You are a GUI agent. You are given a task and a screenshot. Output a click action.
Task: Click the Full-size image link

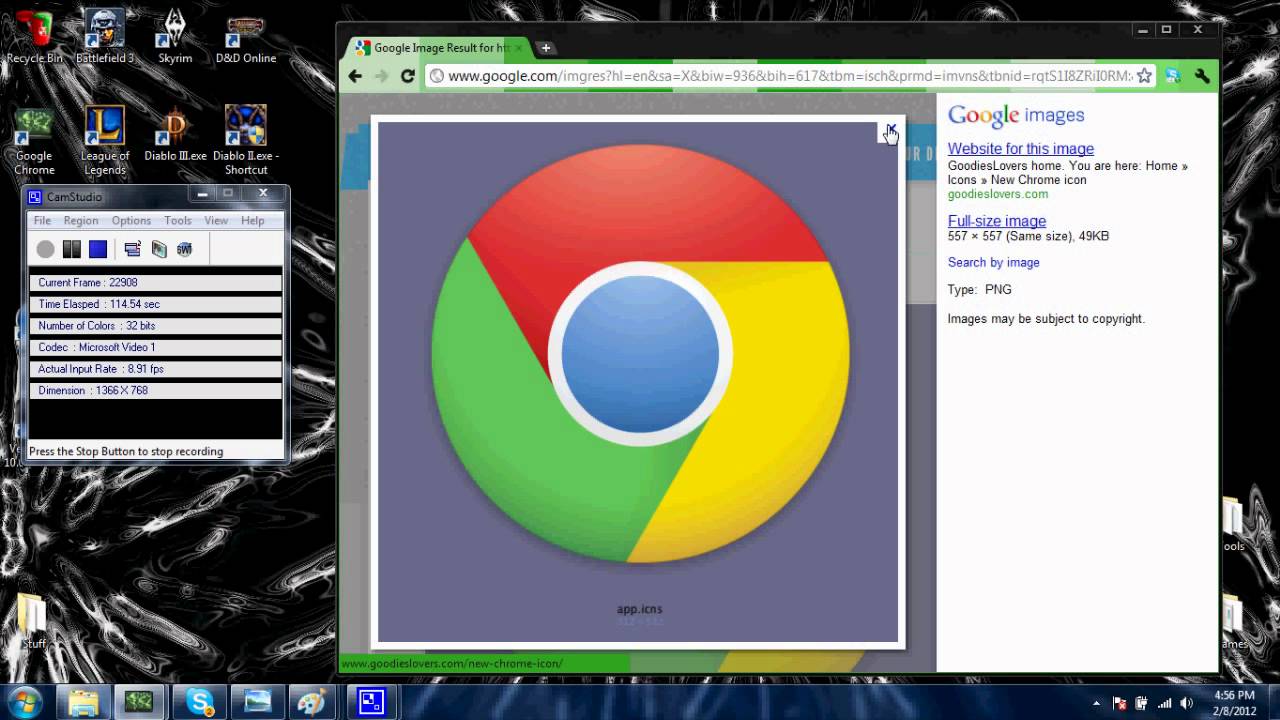(x=996, y=221)
